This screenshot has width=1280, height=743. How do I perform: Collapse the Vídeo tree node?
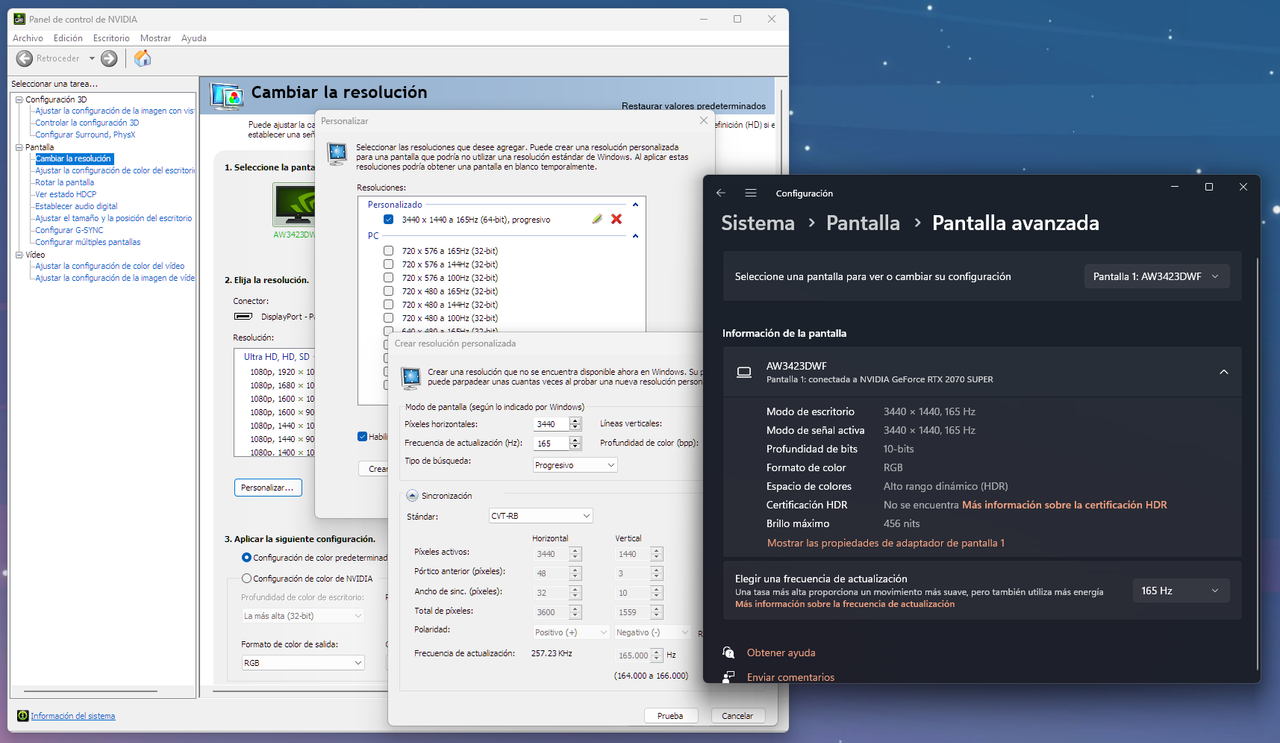(18, 255)
